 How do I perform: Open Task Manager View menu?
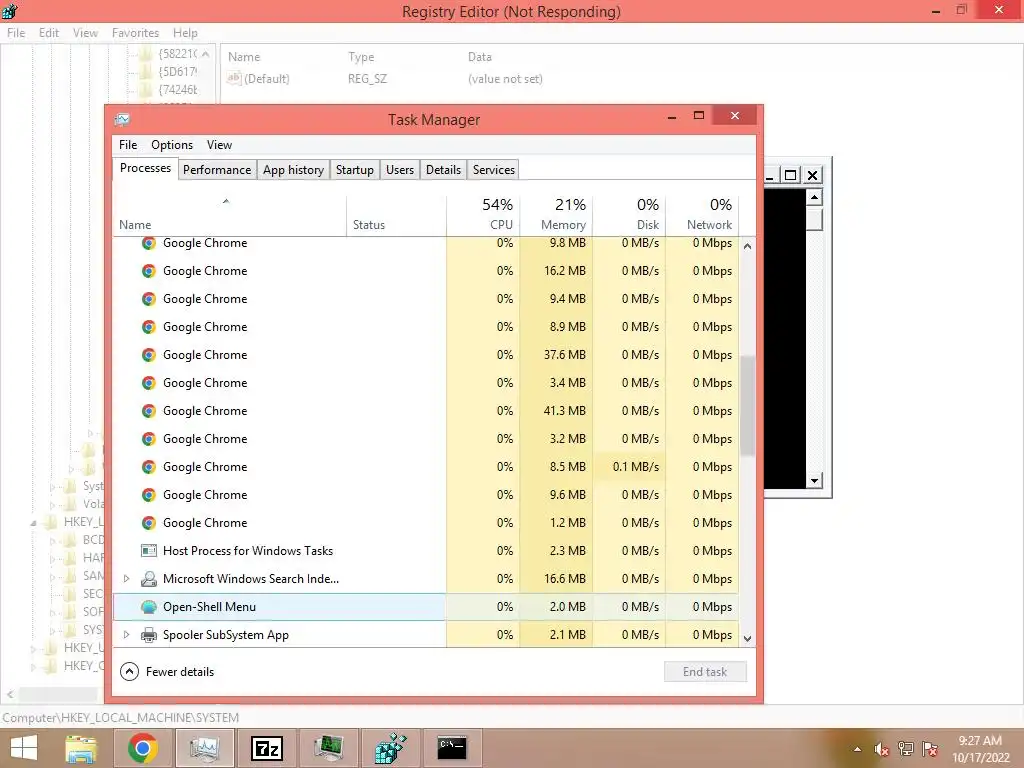click(219, 145)
